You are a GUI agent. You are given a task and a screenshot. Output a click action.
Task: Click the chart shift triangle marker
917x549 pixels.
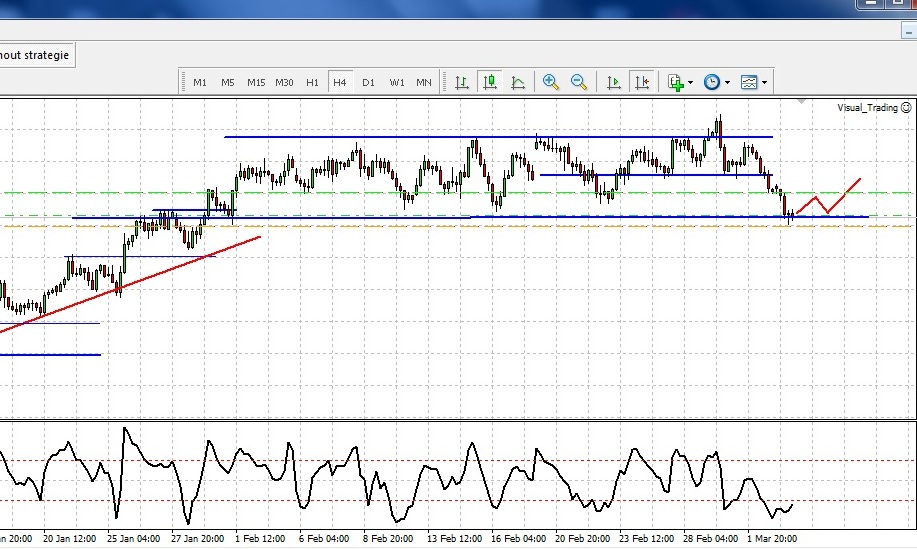click(801, 102)
